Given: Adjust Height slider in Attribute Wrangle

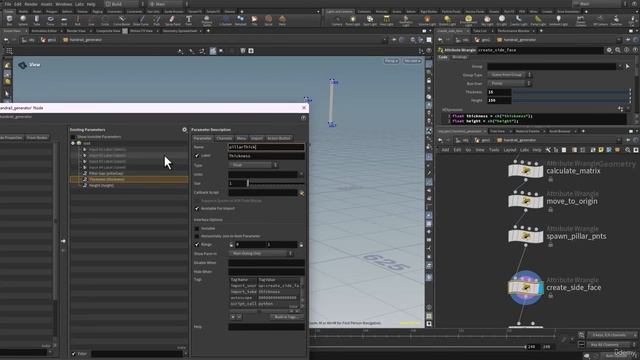Looking at the screenshot, I should click(571, 100).
